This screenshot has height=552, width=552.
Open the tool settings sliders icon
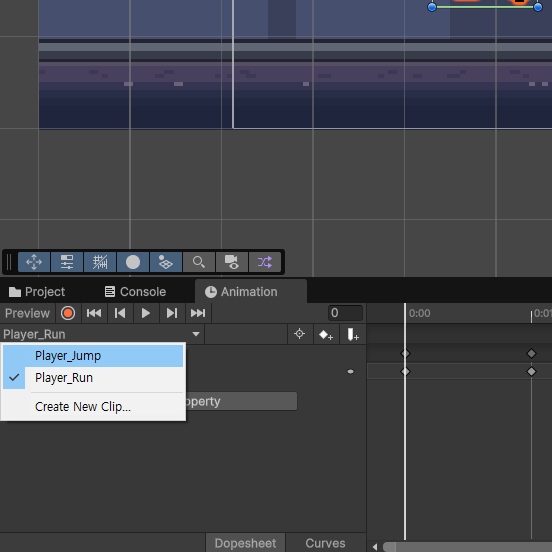tap(67, 262)
